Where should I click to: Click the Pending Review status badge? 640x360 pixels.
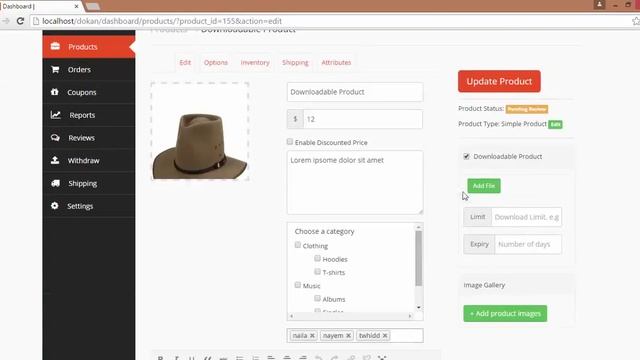(x=527, y=109)
